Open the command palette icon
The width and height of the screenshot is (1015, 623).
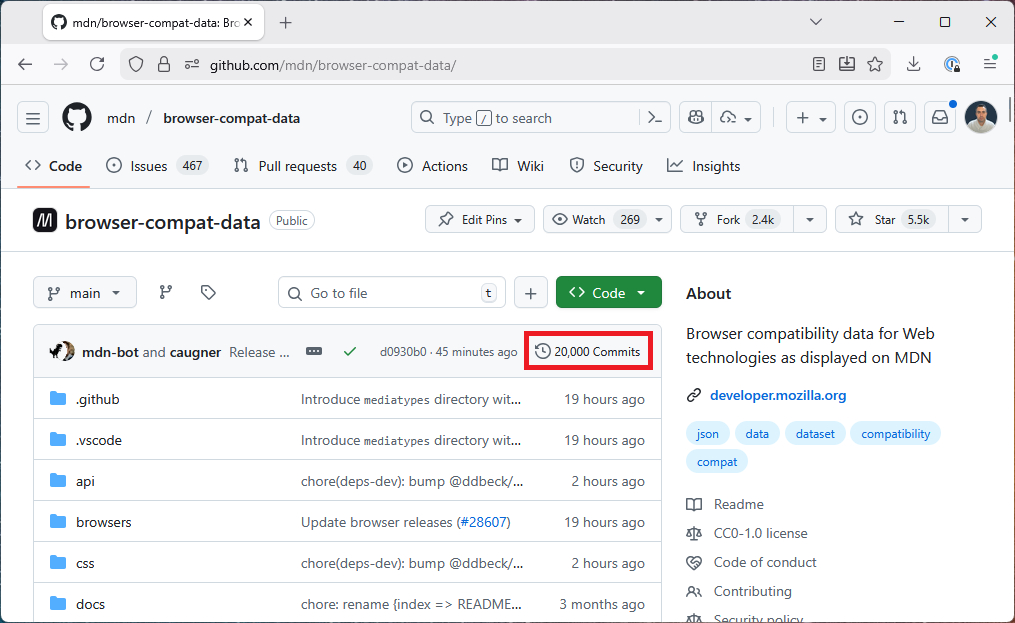coord(655,118)
